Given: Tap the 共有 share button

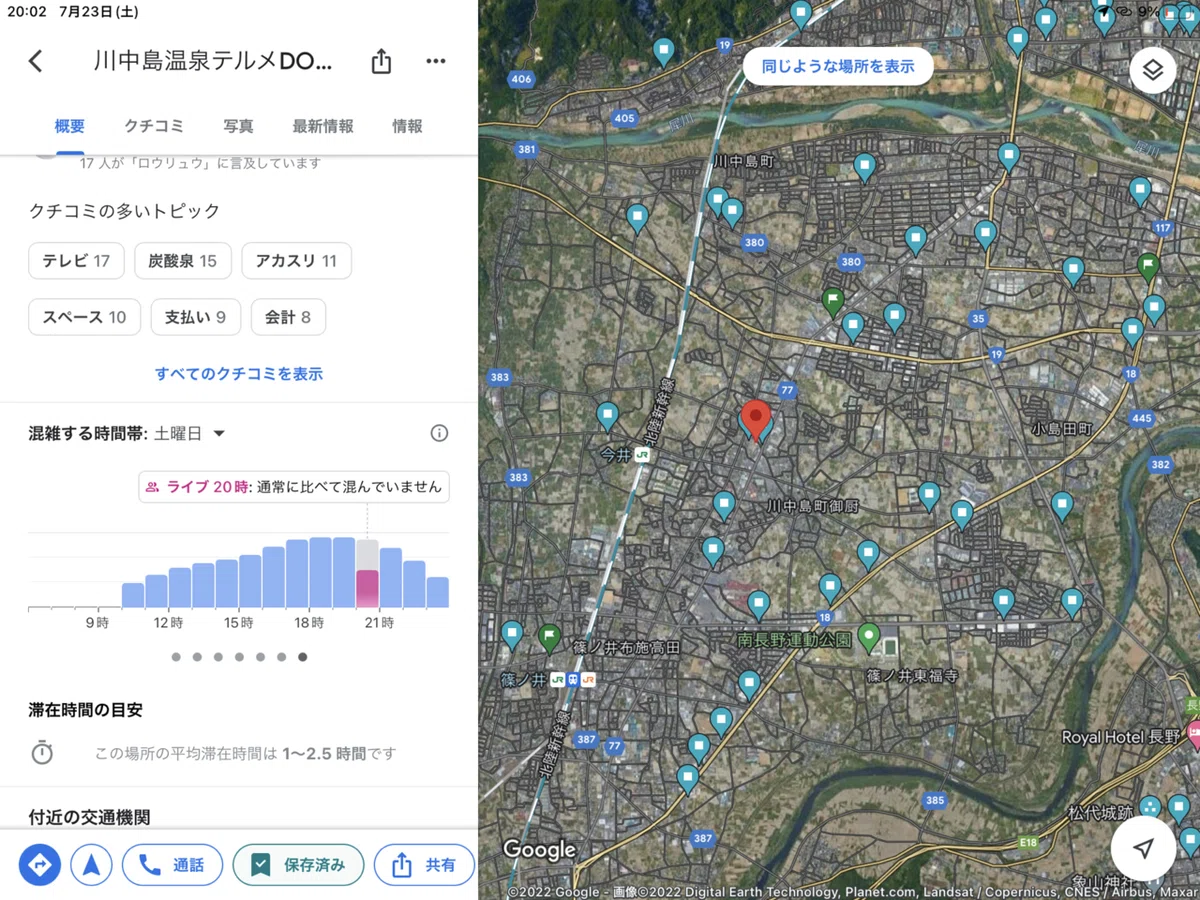Looking at the screenshot, I should [424, 865].
